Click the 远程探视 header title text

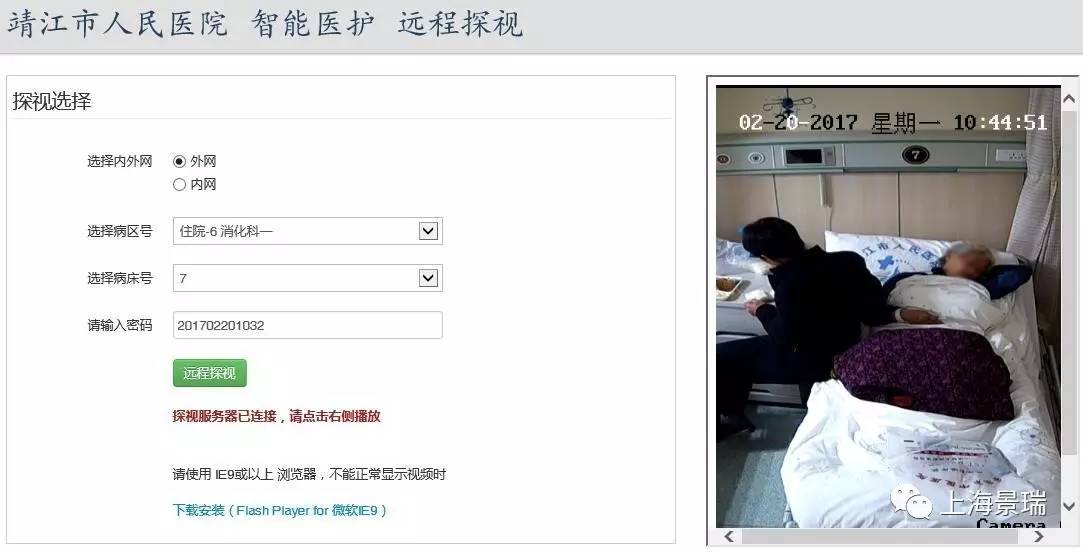pyautogui.click(x=460, y=24)
